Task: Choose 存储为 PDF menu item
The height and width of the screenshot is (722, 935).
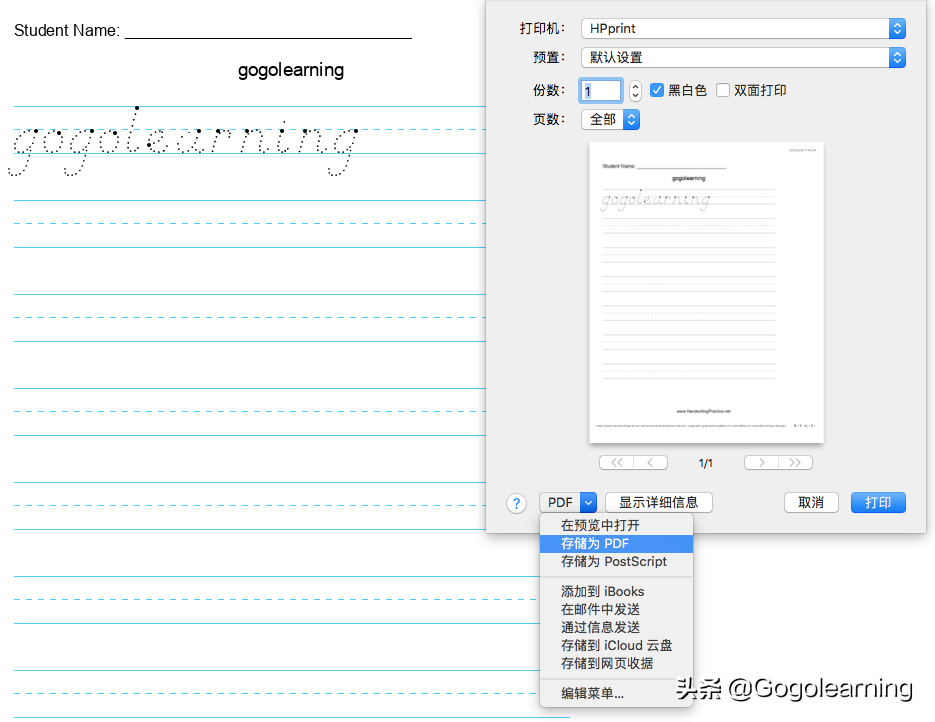Action: pyautogui.click(x=617, y=544)
